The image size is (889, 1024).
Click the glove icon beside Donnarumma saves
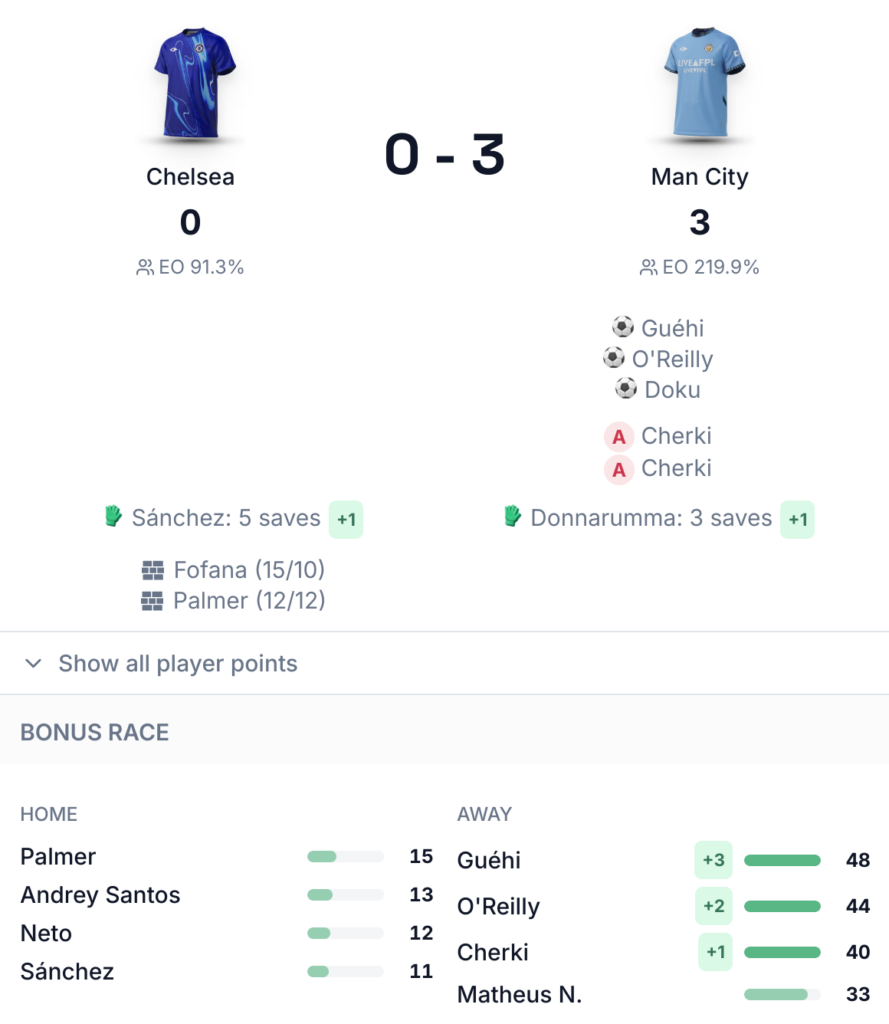pos(513,517)
